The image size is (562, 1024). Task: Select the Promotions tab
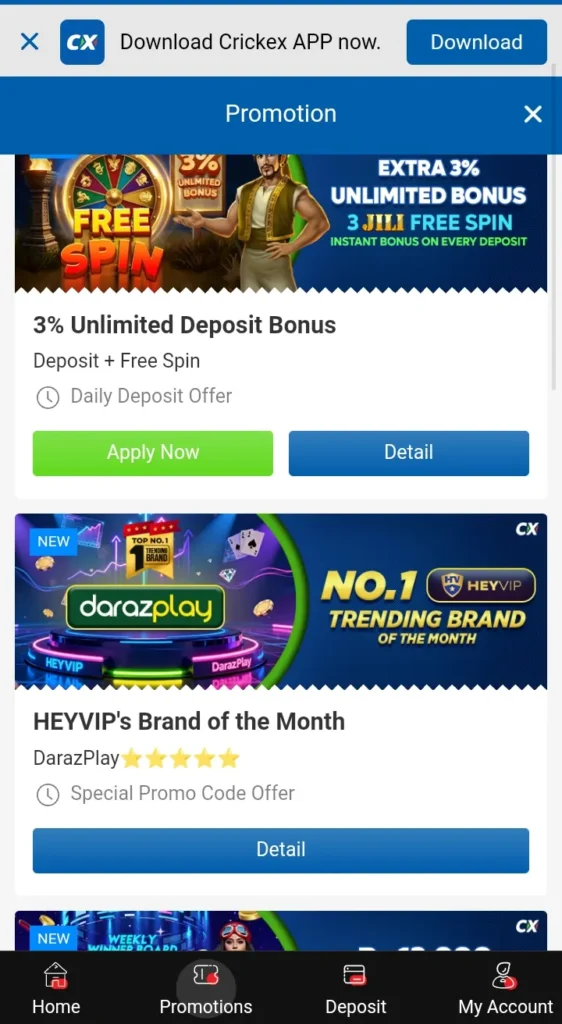point(206,988)
